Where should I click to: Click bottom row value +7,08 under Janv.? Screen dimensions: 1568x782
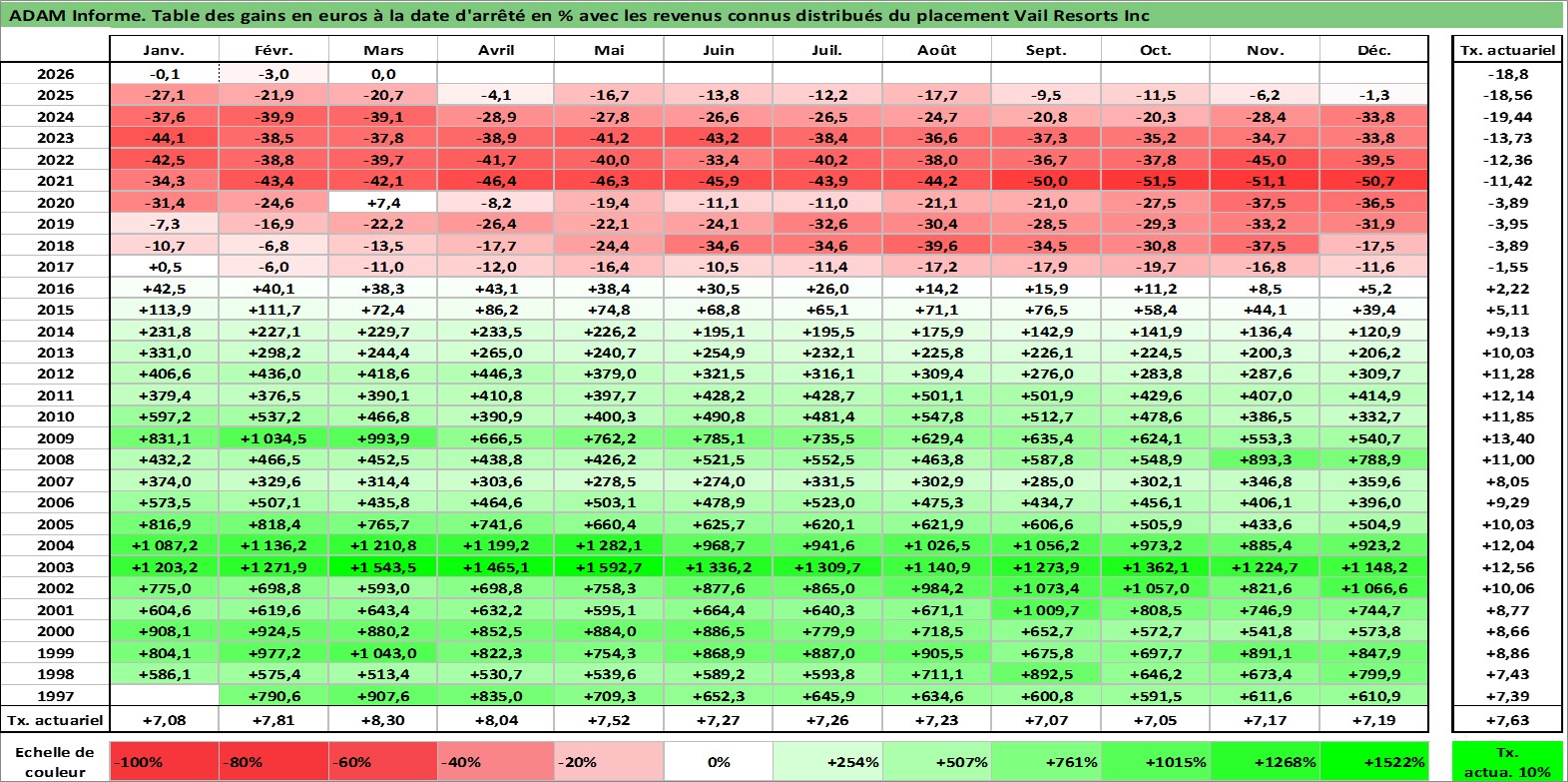[x=164, y=720]
